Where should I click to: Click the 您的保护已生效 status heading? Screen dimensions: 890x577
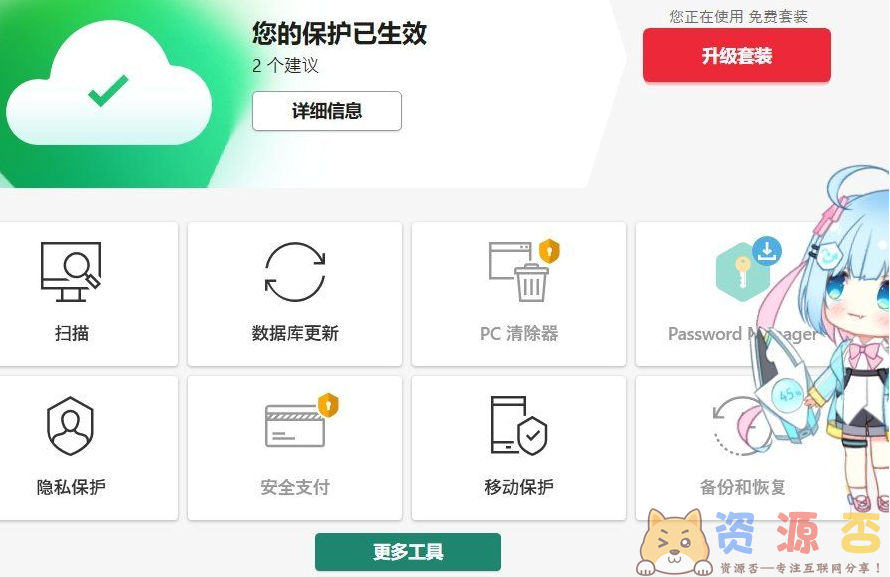click(339, 33)
